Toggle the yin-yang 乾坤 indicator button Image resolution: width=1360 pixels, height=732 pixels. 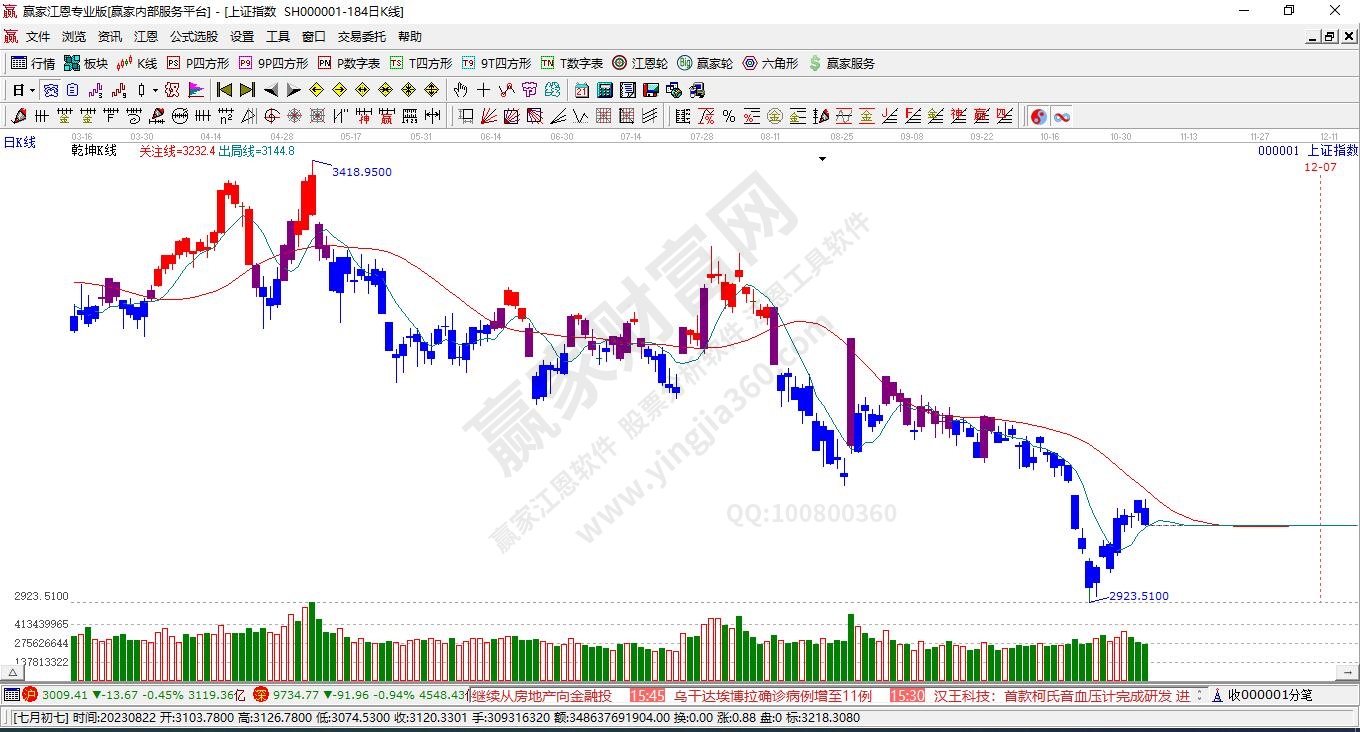(1038, 116)
